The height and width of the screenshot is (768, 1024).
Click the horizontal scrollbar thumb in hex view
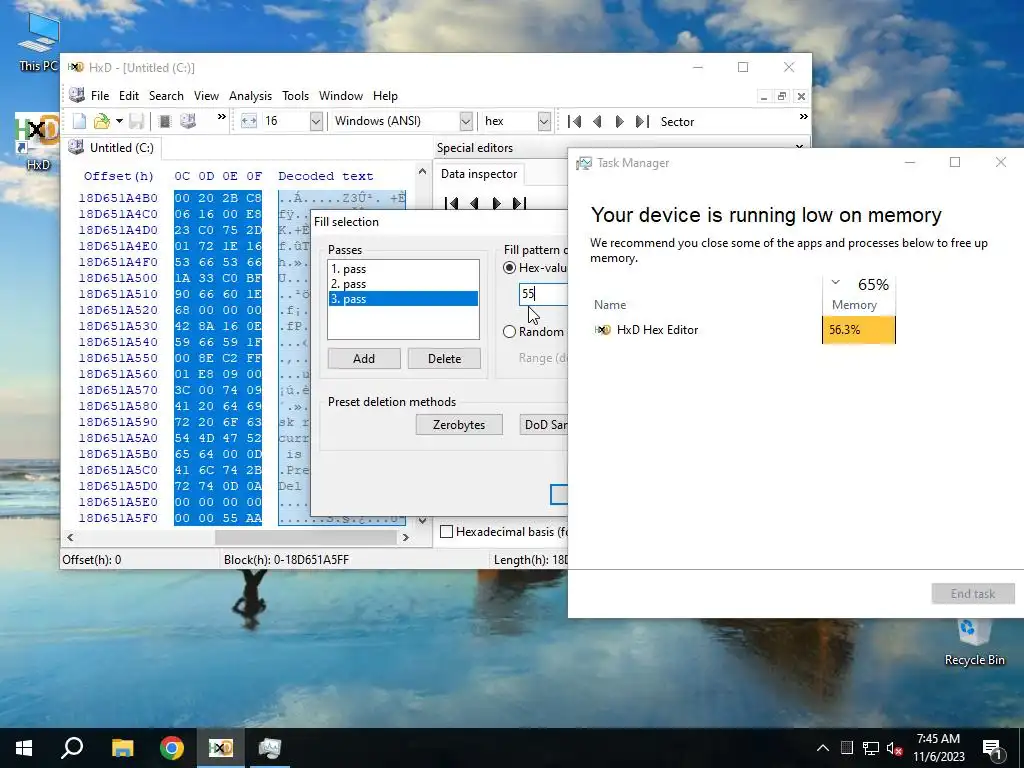click(x=306, y=537)
